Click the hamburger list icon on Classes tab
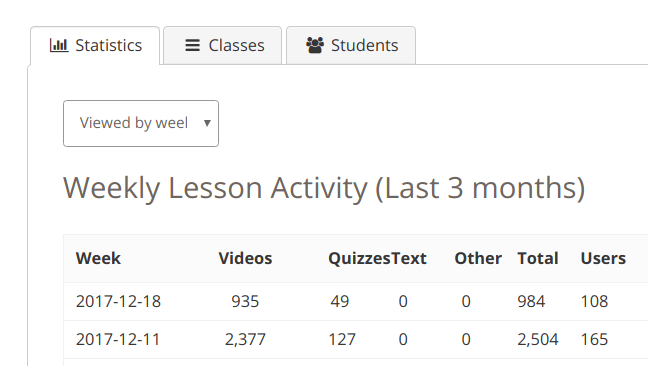 click(192, 45)
